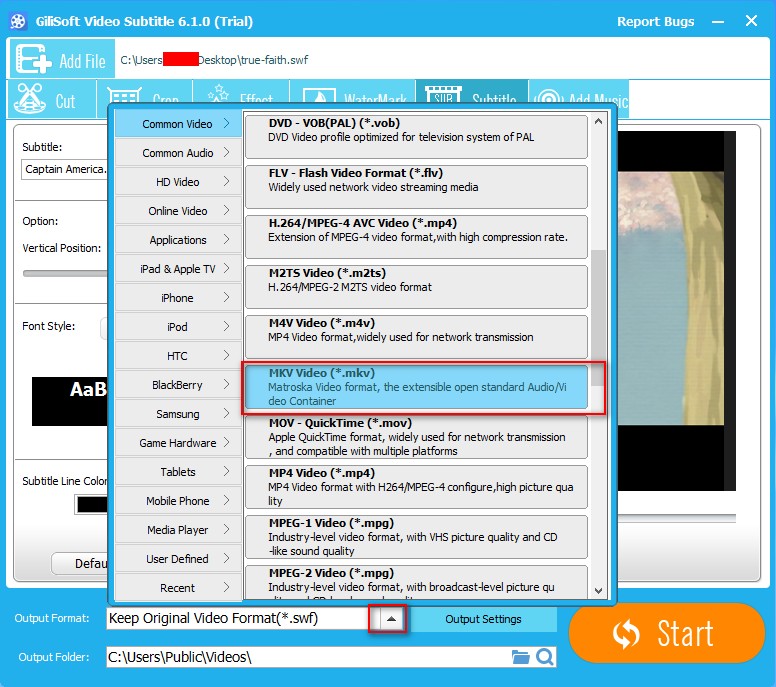Open the Add Music tool
Image resolution: width=776 pixels, height=687 pixels.
pyautogui.click(x=579, y=93)
